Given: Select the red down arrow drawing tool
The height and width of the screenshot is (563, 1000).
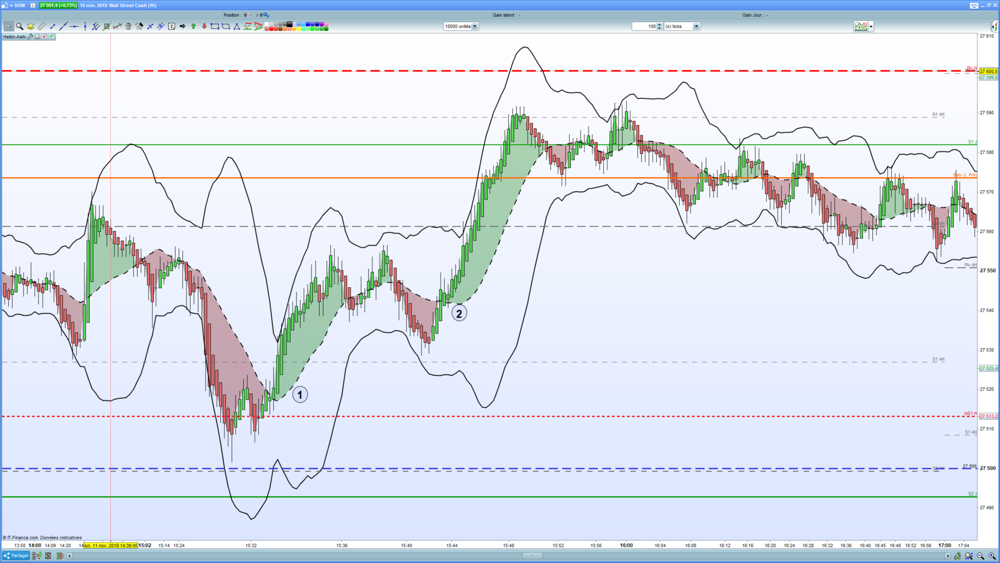Looking at the screenshot, I should tap(204, 26).
